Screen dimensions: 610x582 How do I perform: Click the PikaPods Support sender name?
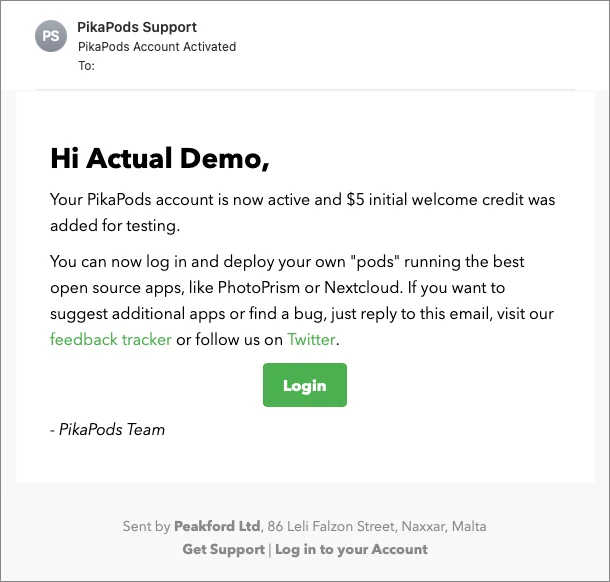tap(137, 27)
